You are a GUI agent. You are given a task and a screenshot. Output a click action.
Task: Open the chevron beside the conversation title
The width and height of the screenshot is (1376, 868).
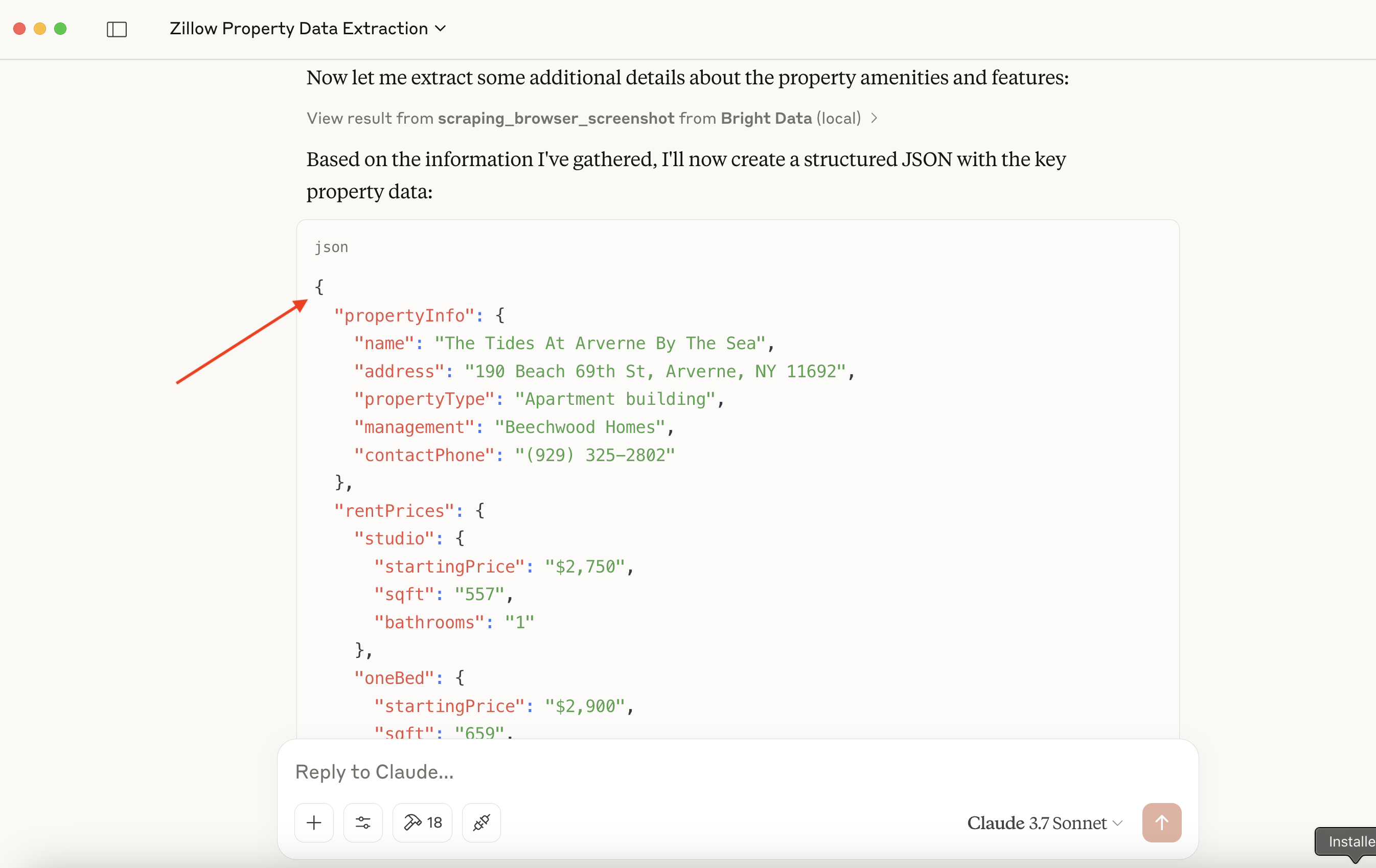[441, 29]
